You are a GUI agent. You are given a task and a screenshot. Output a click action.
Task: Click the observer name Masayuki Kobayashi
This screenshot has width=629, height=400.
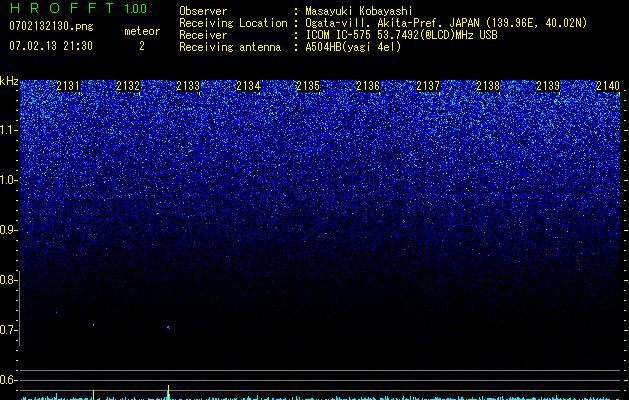(359, 11)
